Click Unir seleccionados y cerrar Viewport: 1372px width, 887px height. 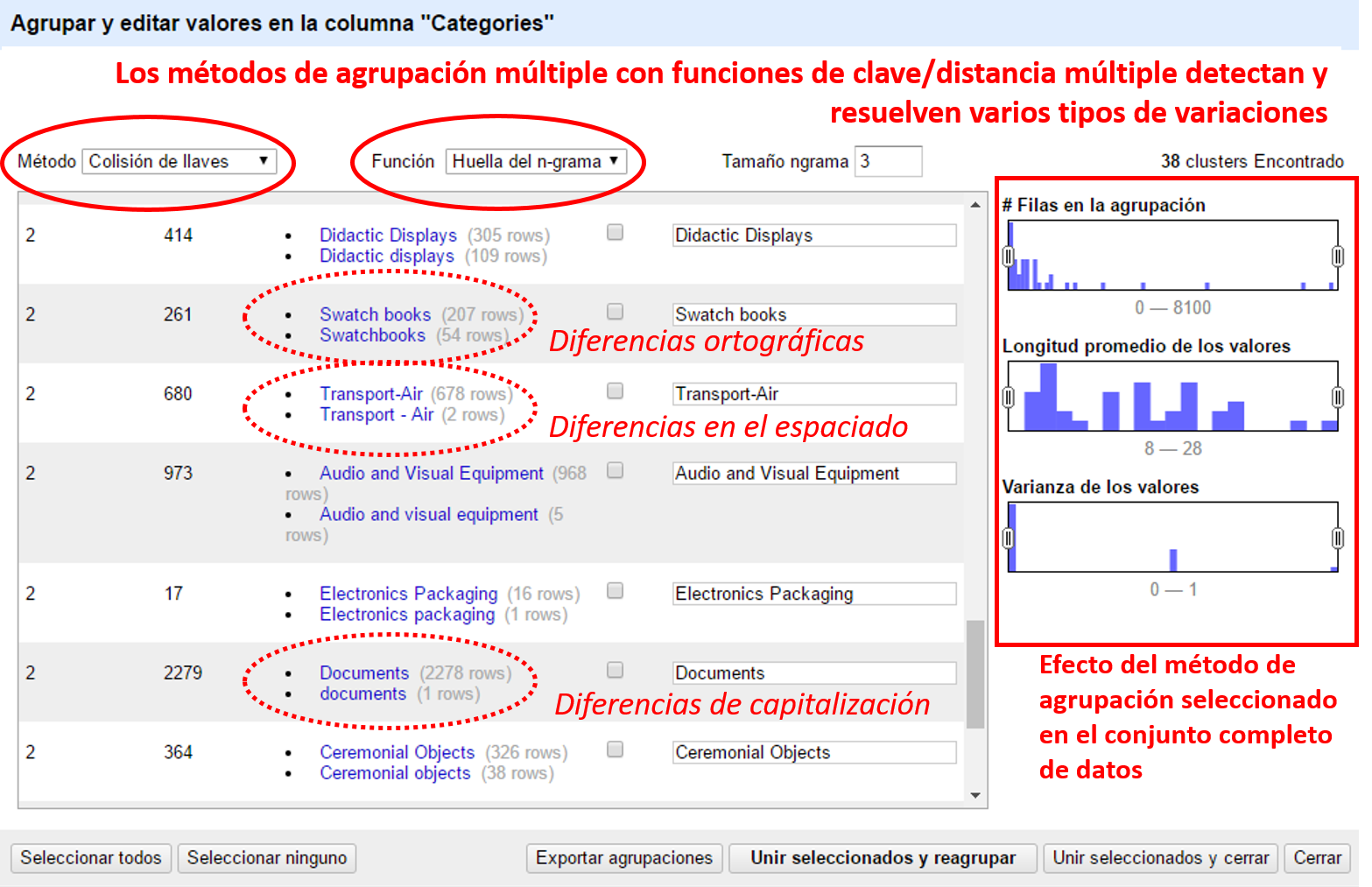coord(1160,858)
